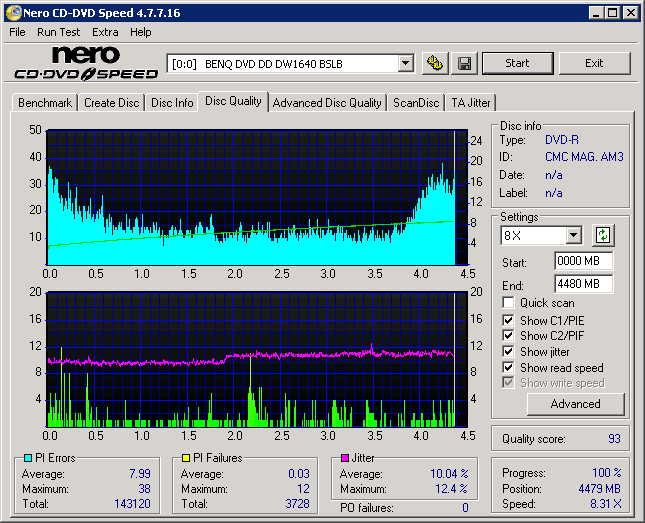645x523 pixels.
Task: Click the magenta Jitter legend square
Action: click(x=344, y=458)
